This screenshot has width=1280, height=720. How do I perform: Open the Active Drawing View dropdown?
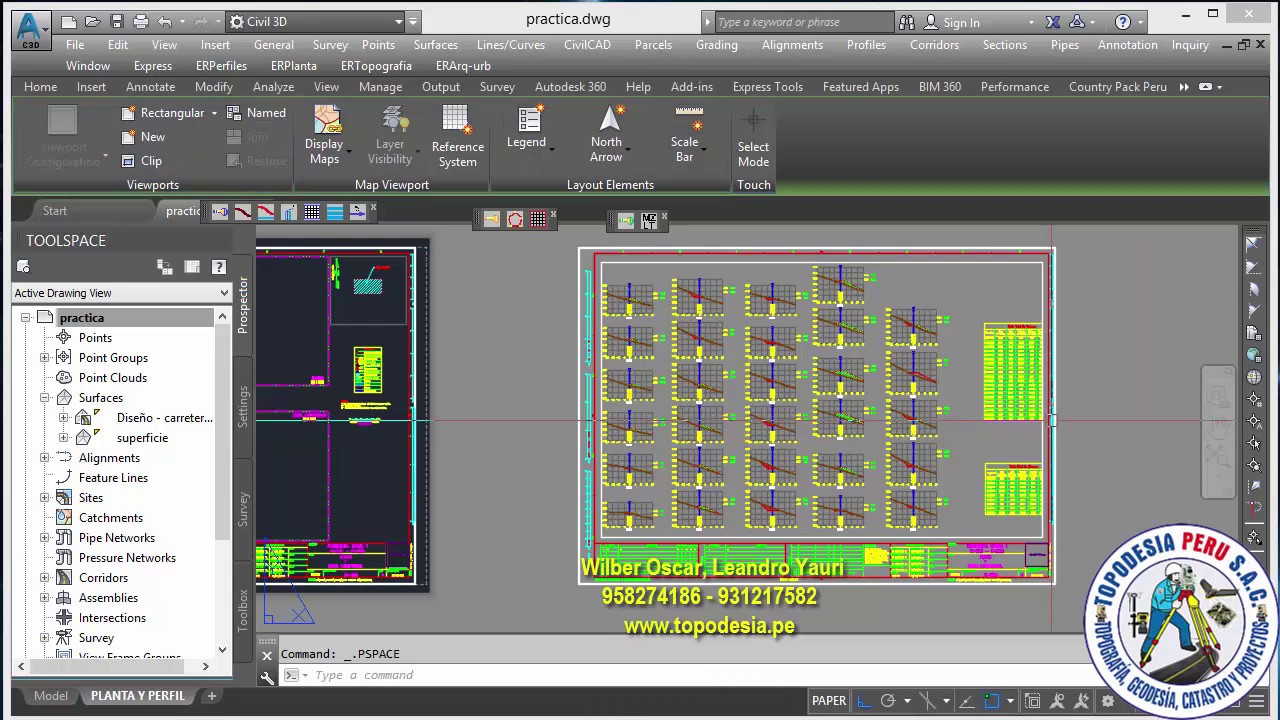pos(121,293)
